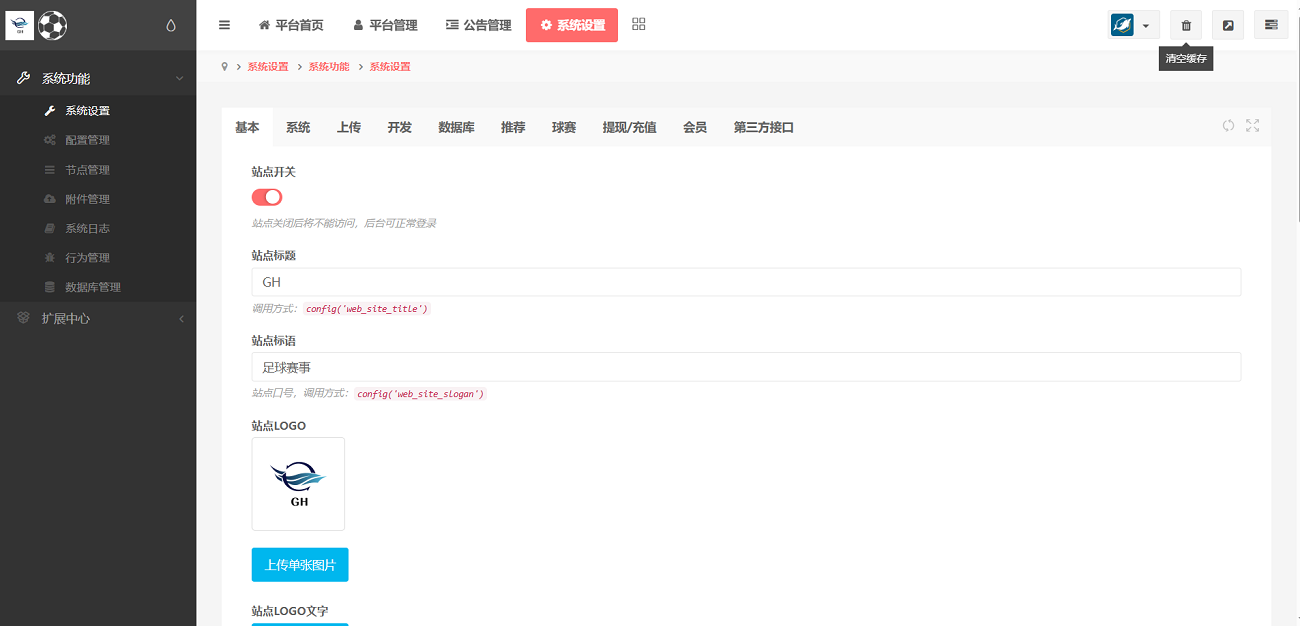Collapse the 系统功能 sidebar section

coord(98,78)
